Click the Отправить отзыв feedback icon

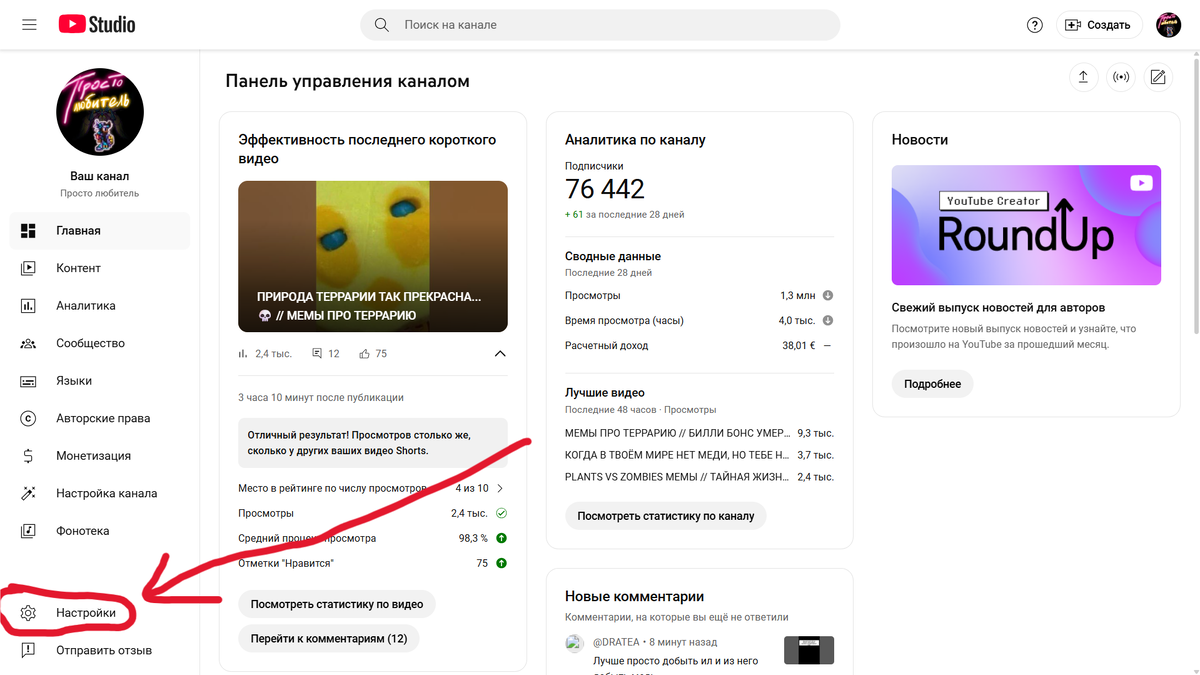point(28,650)
